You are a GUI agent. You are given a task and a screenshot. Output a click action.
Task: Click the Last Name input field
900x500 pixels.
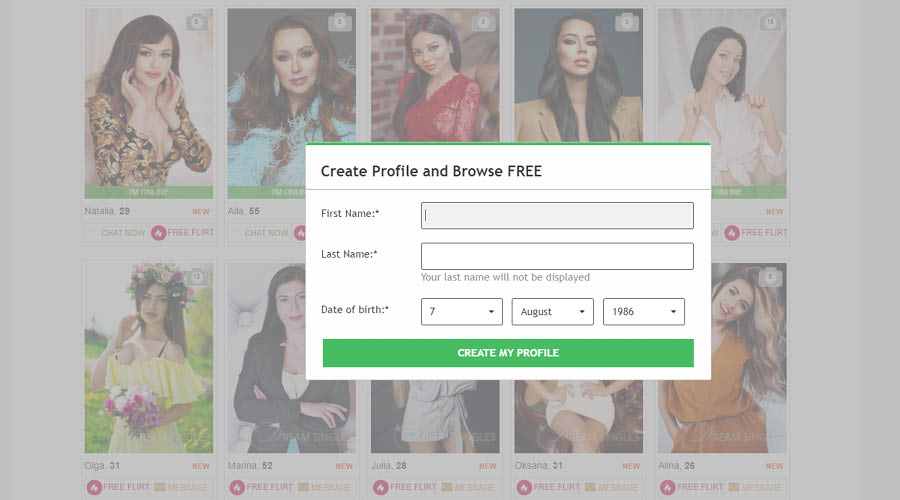[557, 256]
